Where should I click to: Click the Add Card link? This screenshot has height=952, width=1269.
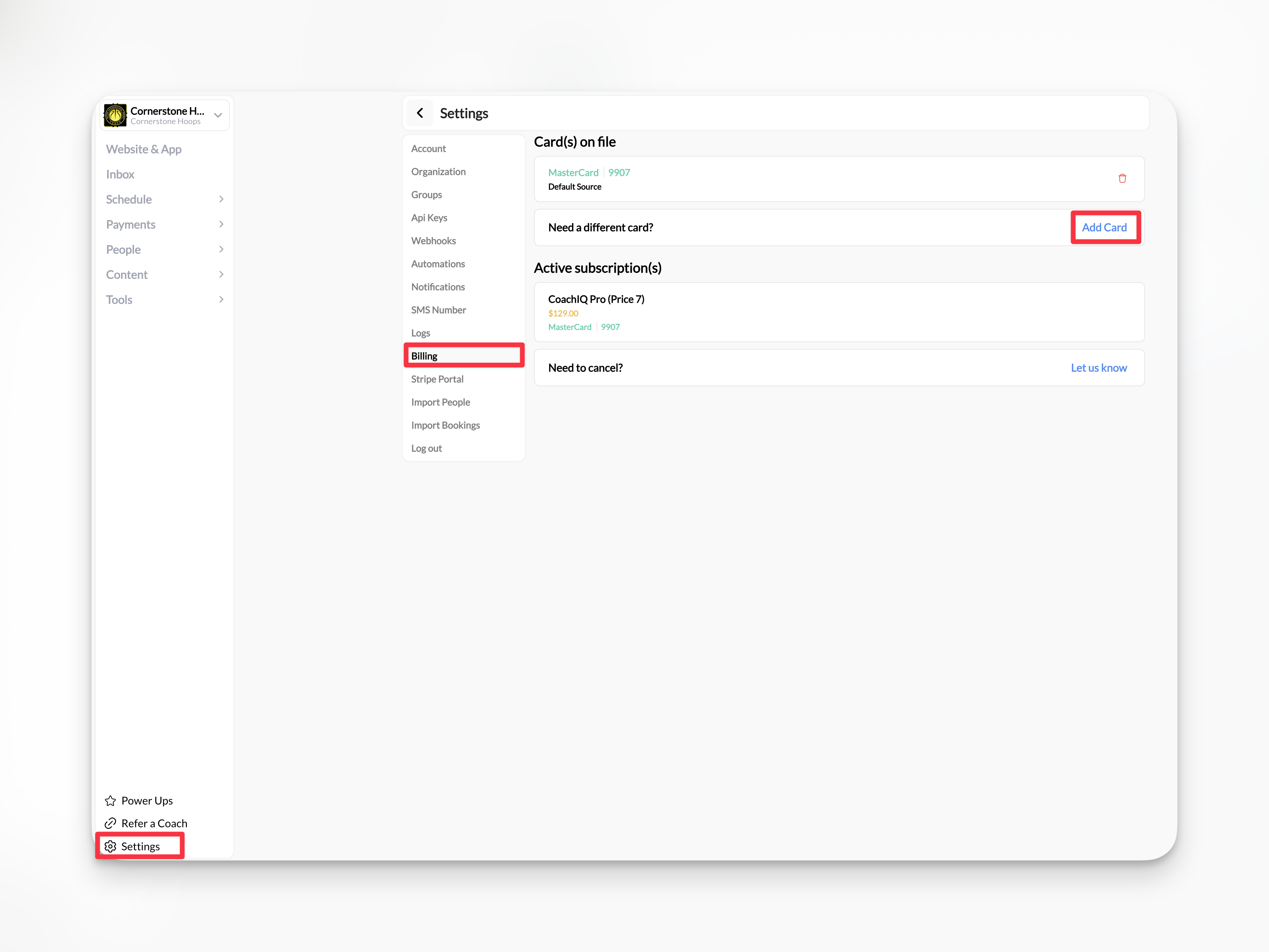[x=1104, y=228]
